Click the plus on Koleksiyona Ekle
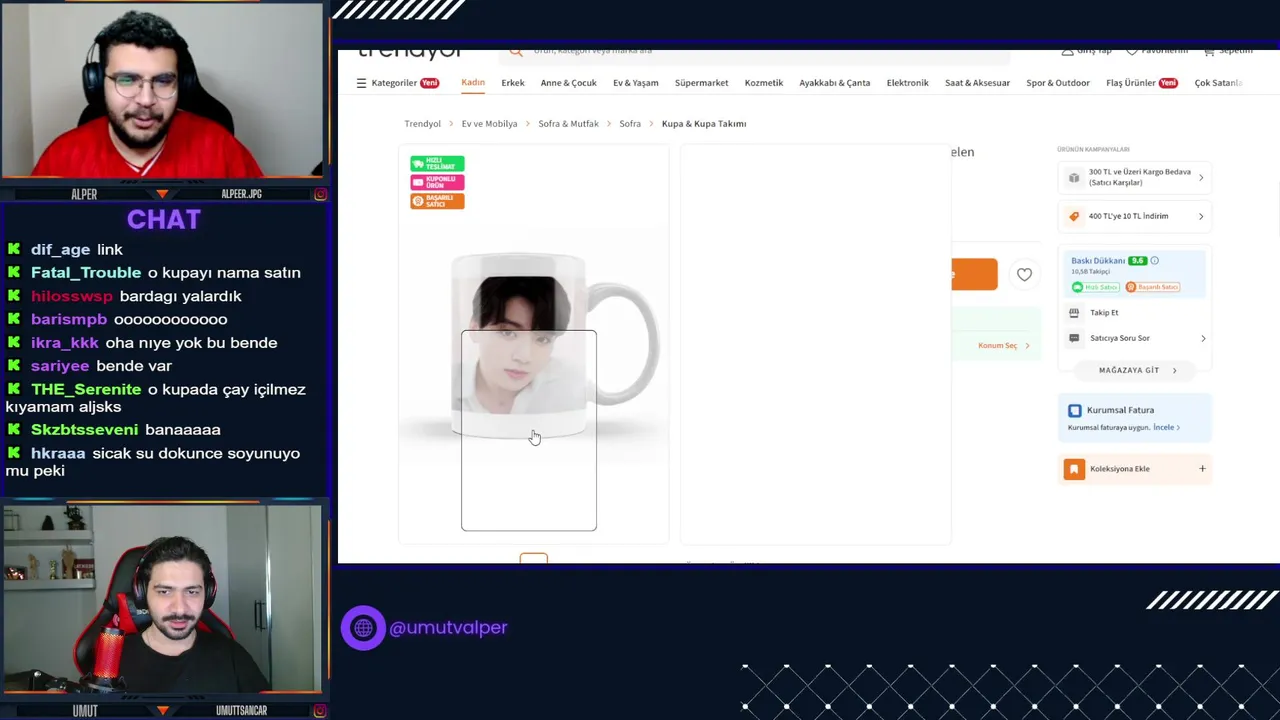The height and width of the screenshot is (720, 1280). (x=1202, y=469)
